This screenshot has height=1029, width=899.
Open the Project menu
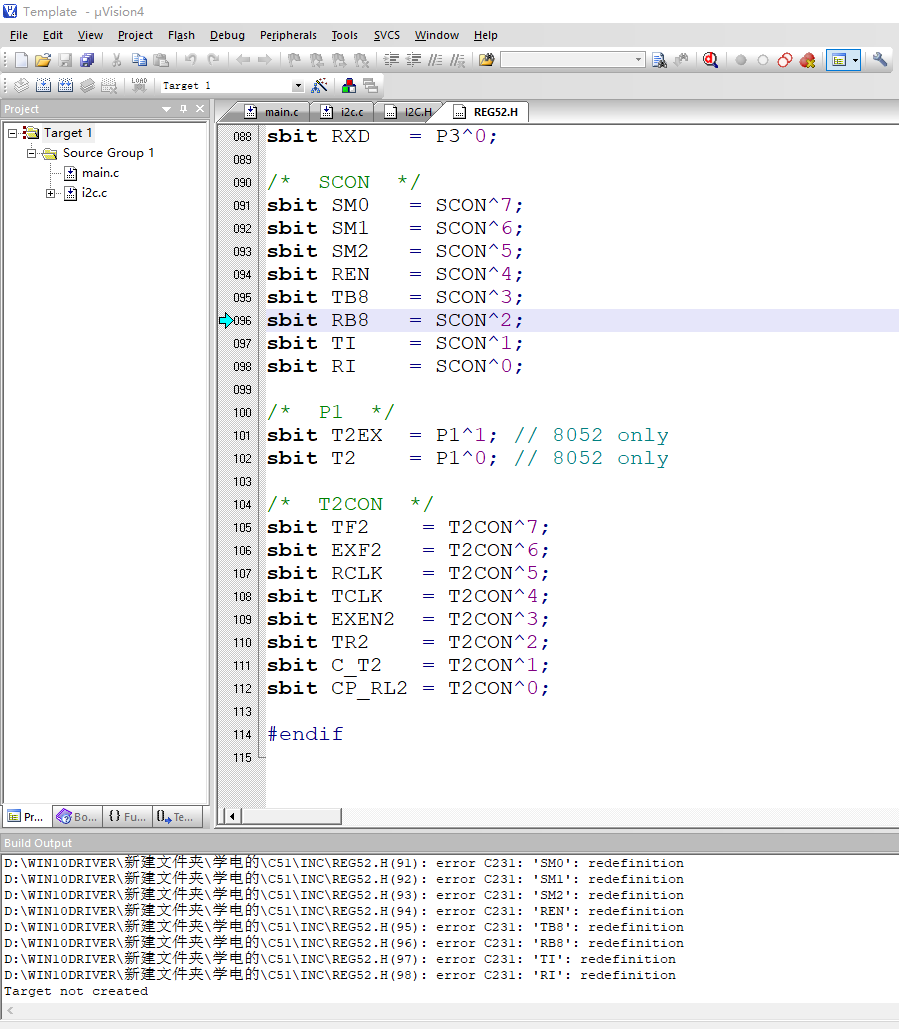click(135, 35)
